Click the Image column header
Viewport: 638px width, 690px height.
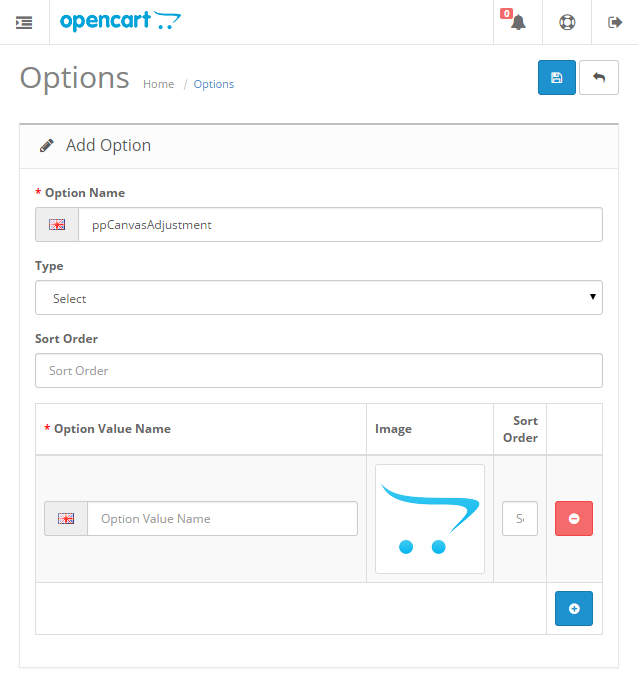(x=393, y=429)
